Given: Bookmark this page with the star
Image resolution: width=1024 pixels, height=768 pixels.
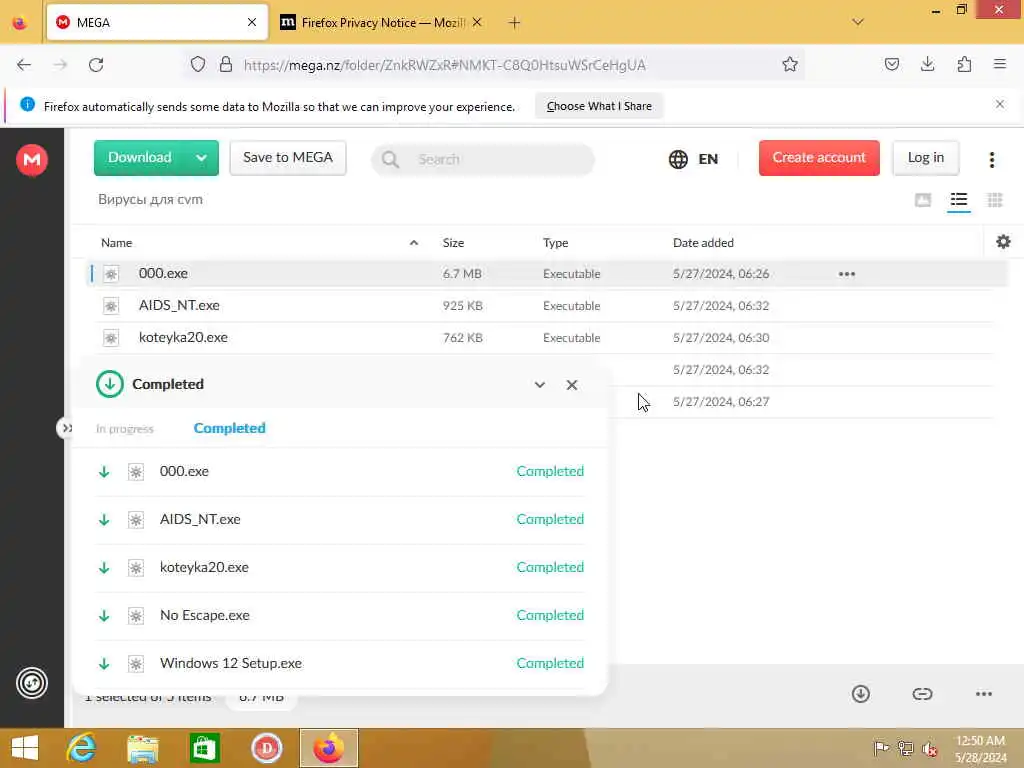Looking at the screenshot, I should point(790,64).
